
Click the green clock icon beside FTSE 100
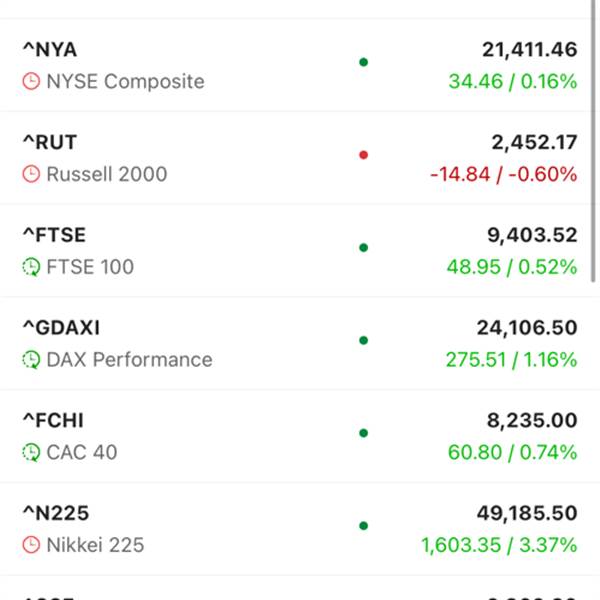point(31,267)
